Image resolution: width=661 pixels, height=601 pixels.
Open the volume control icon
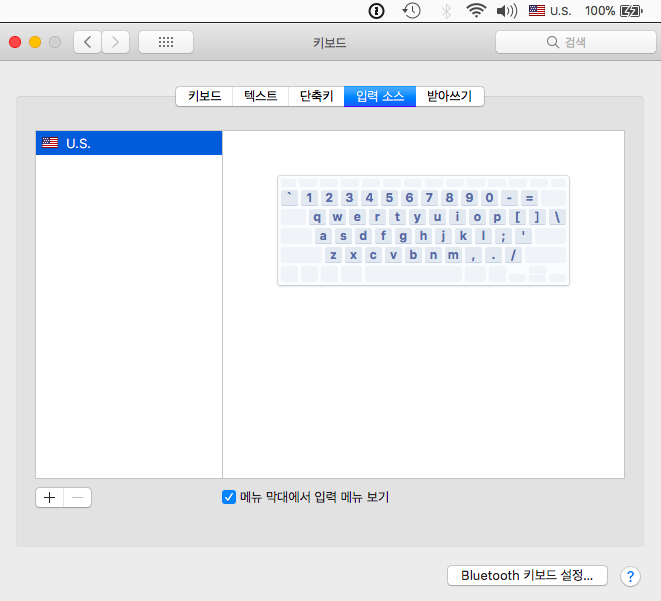click(507, 11)
